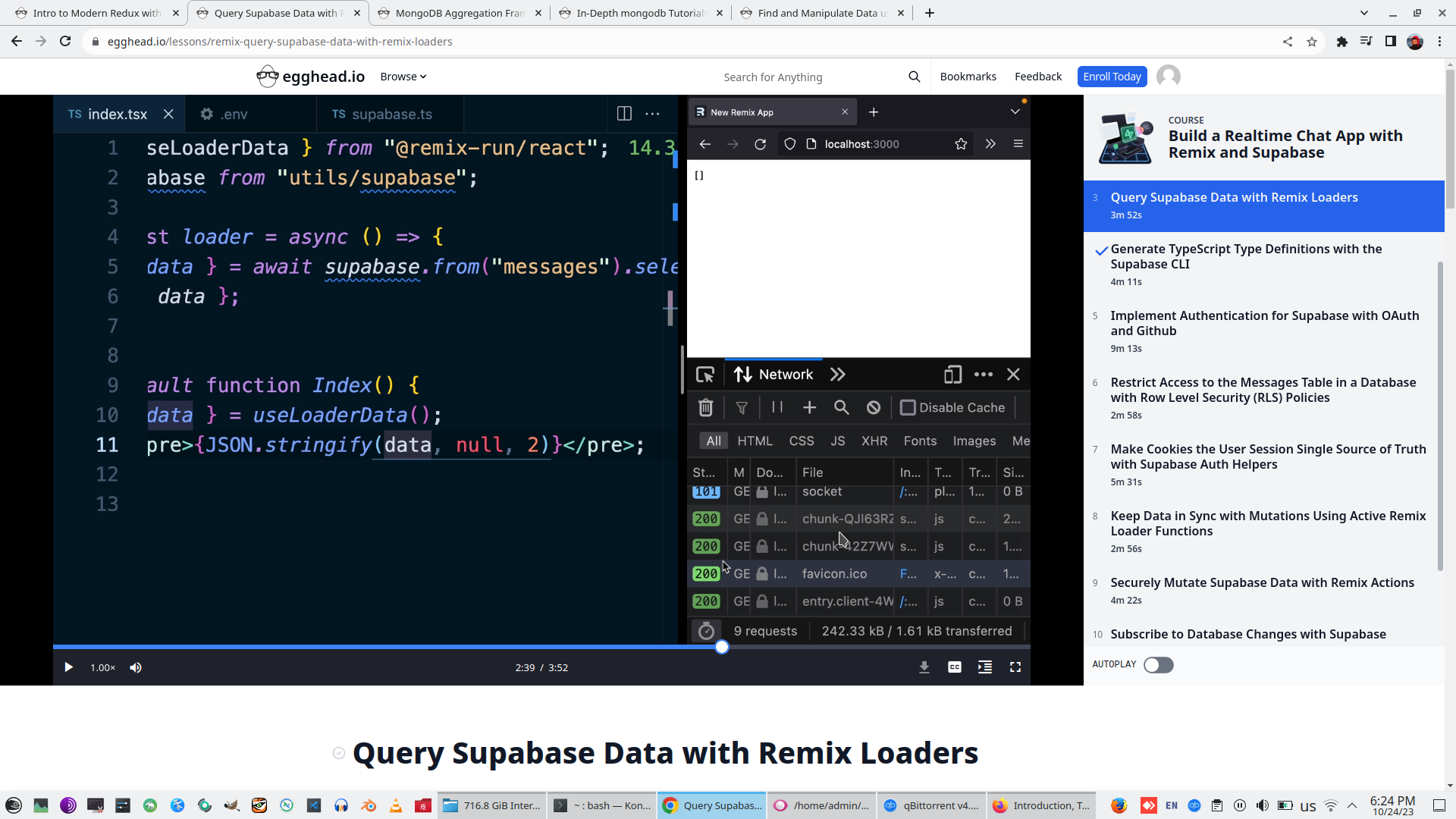Click the search magnifier icon
1456x819 pixels.
click(914, 77)
